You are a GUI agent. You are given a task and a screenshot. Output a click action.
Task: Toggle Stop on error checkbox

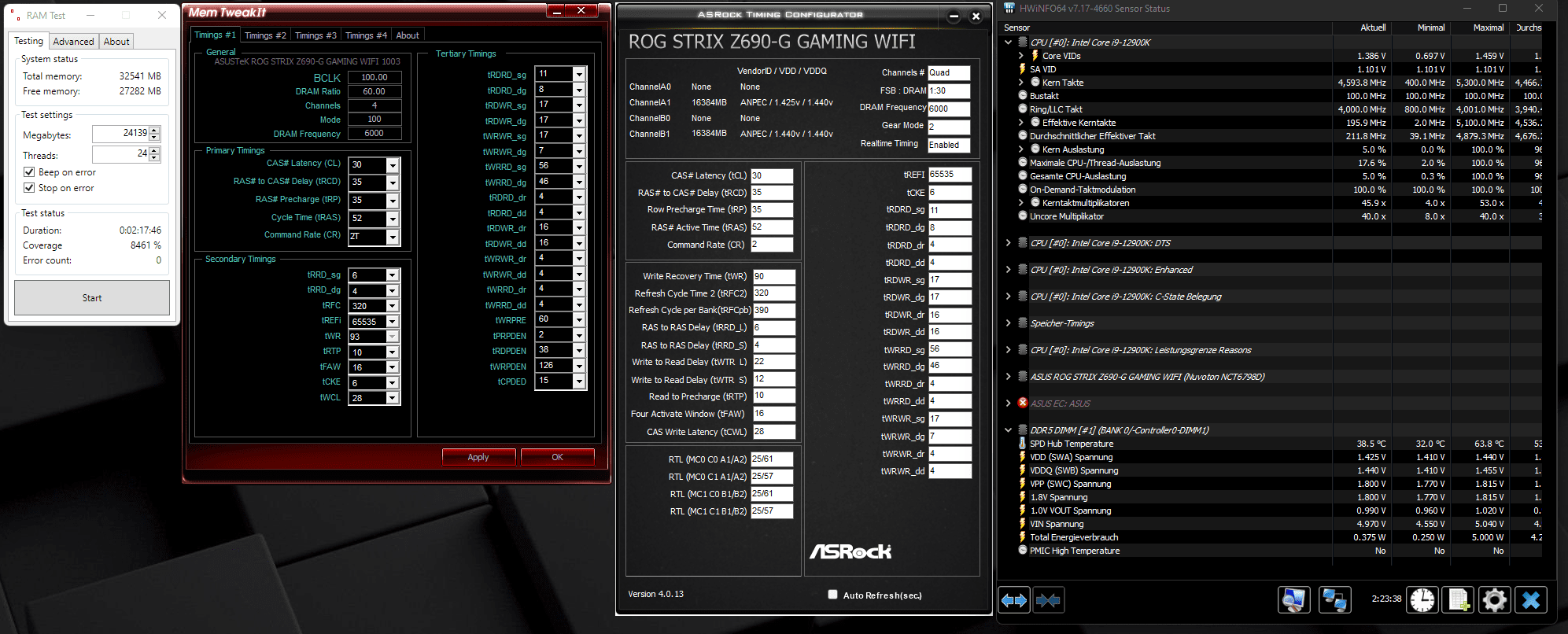coord(29,187)
